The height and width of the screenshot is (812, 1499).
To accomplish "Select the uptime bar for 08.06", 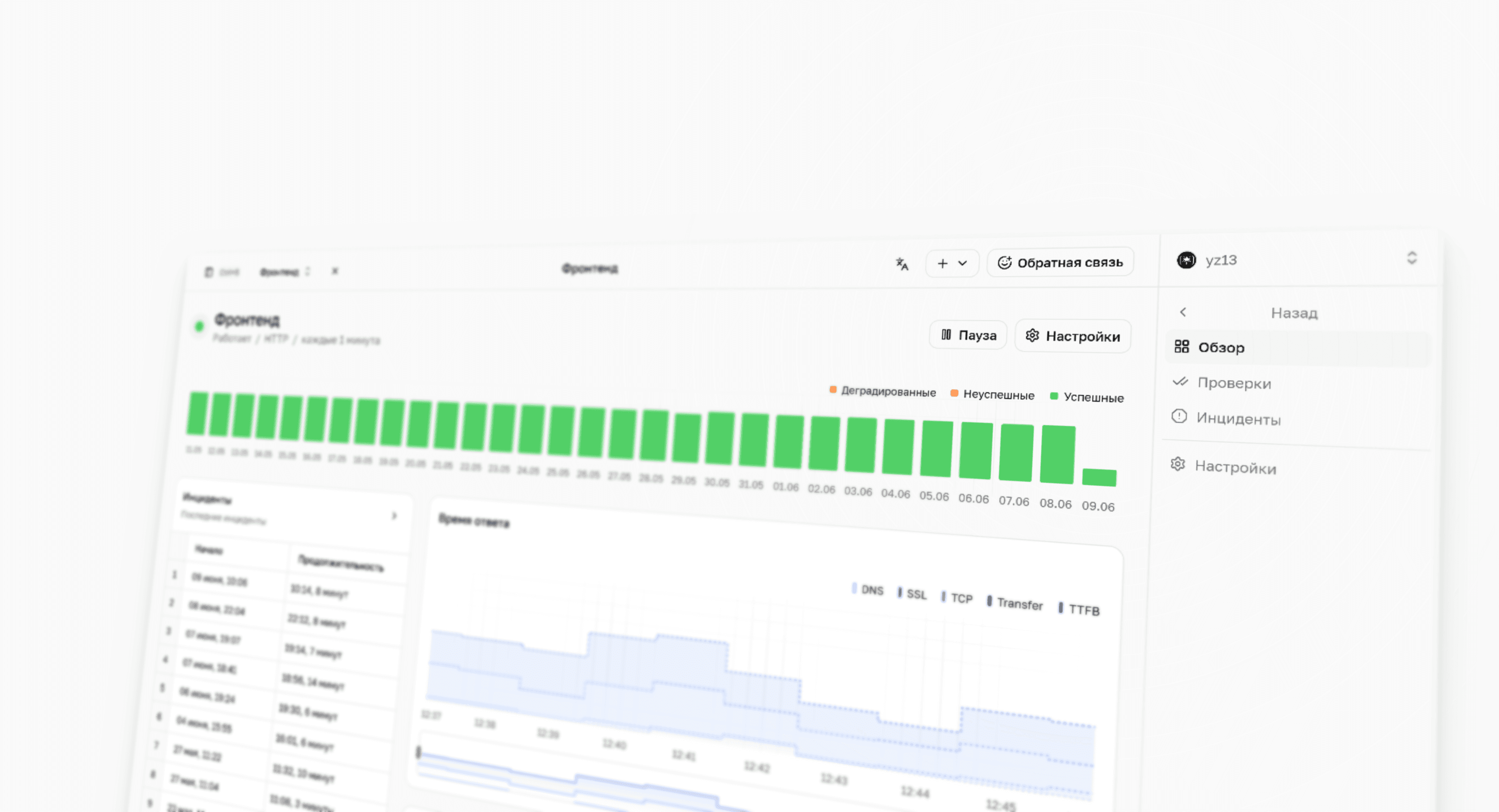I will coord(1057,454).
